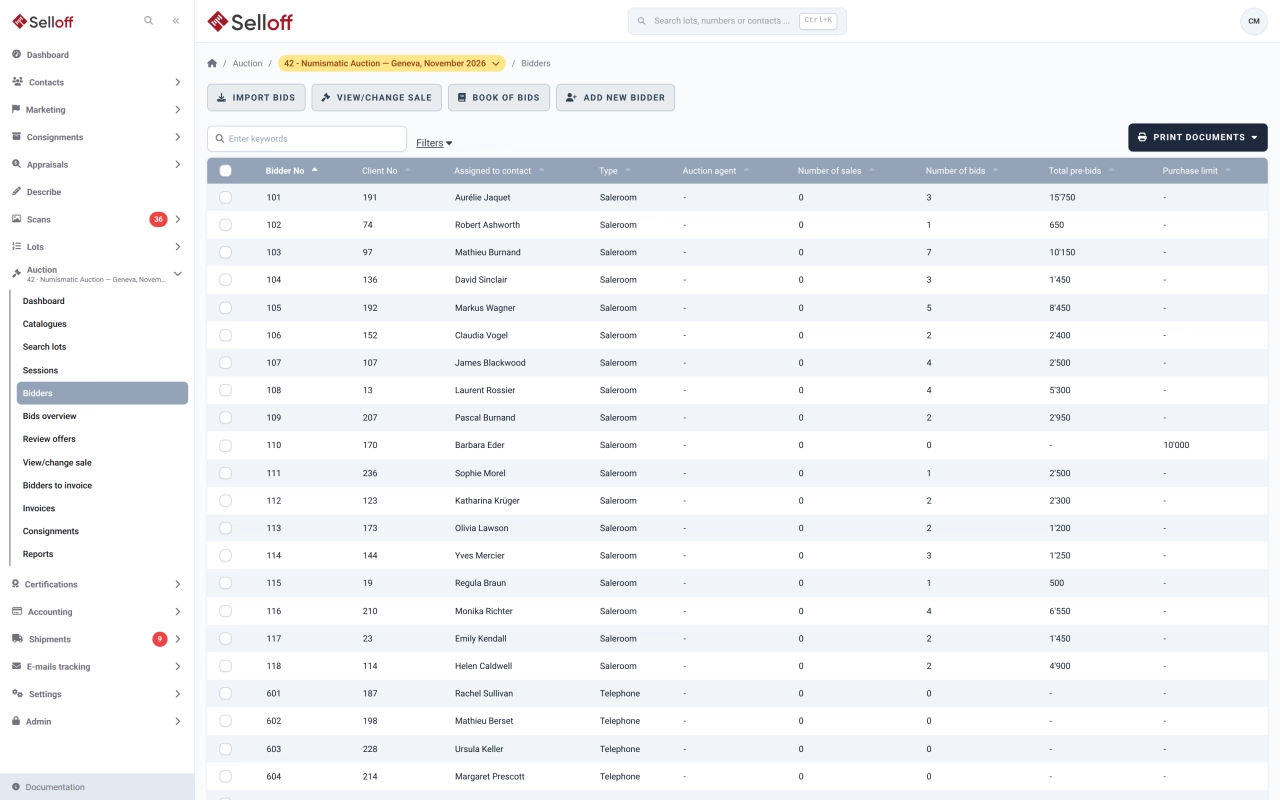Click the Certifications ribbon icon

[x=16, y=584]
